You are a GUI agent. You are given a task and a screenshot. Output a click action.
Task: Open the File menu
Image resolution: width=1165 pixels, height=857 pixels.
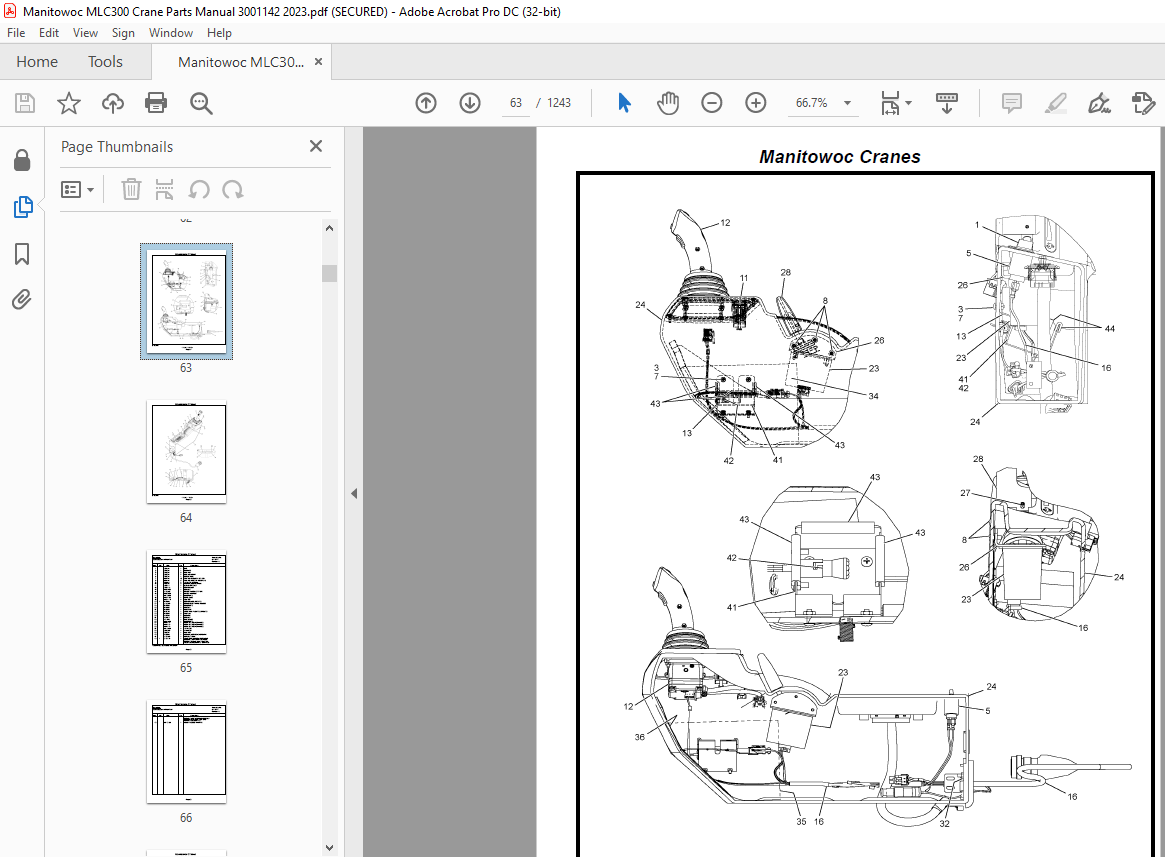16,33
